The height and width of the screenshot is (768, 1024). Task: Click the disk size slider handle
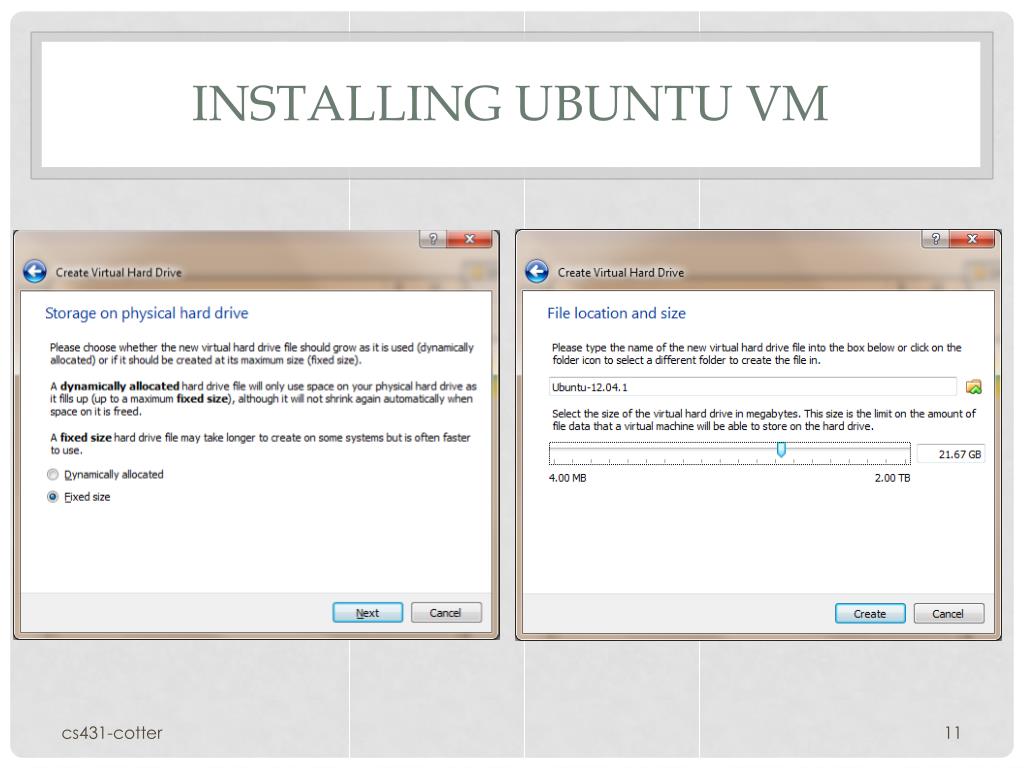pos(781,449)
